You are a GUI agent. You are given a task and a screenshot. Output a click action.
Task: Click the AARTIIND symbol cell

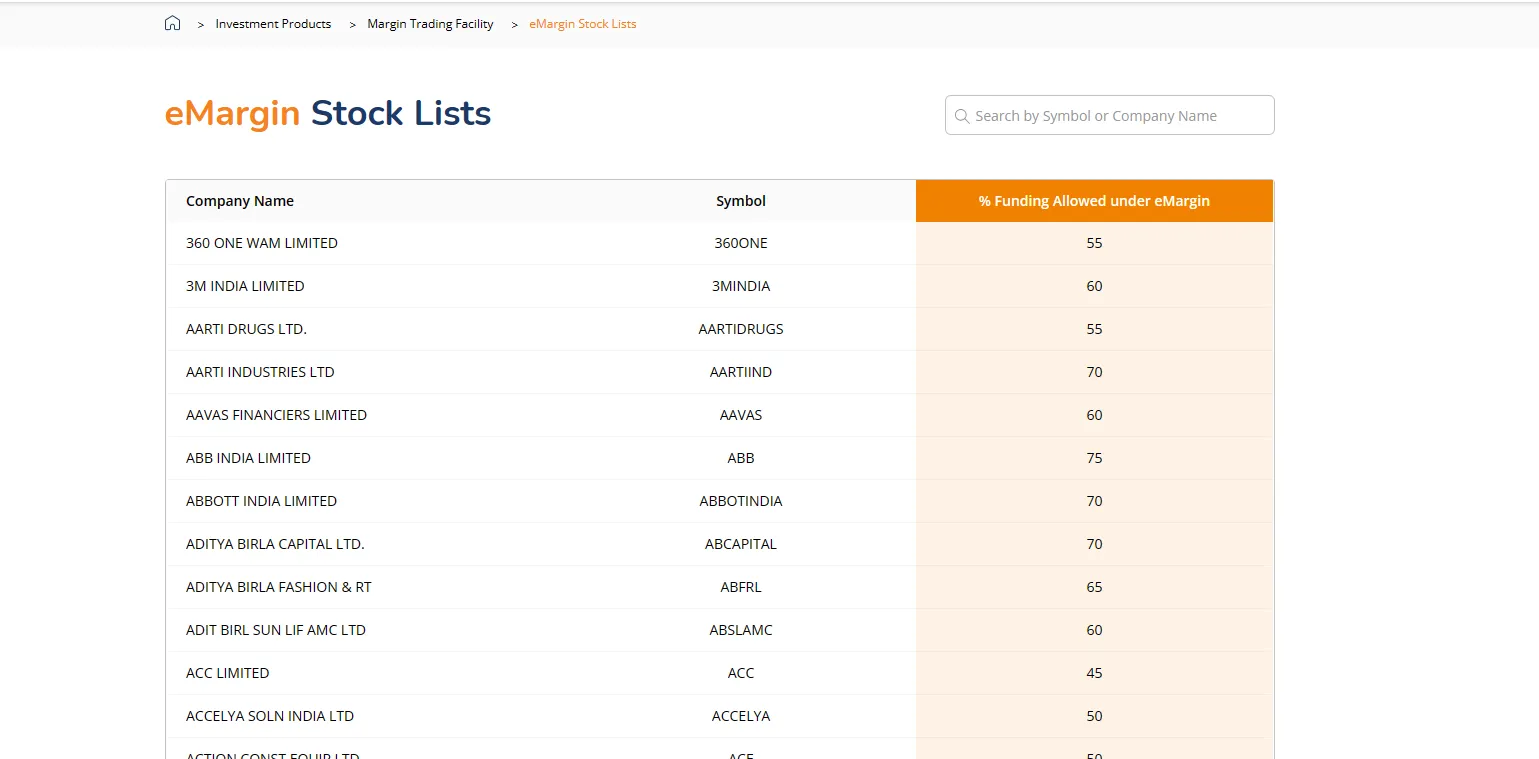click(741, 372)
